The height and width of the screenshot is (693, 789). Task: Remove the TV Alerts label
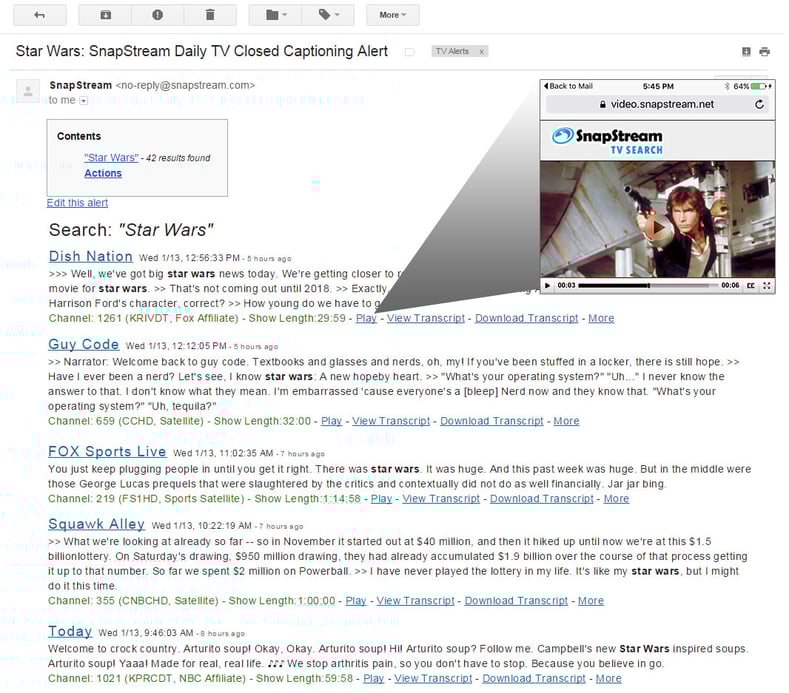tap(481, 51)
